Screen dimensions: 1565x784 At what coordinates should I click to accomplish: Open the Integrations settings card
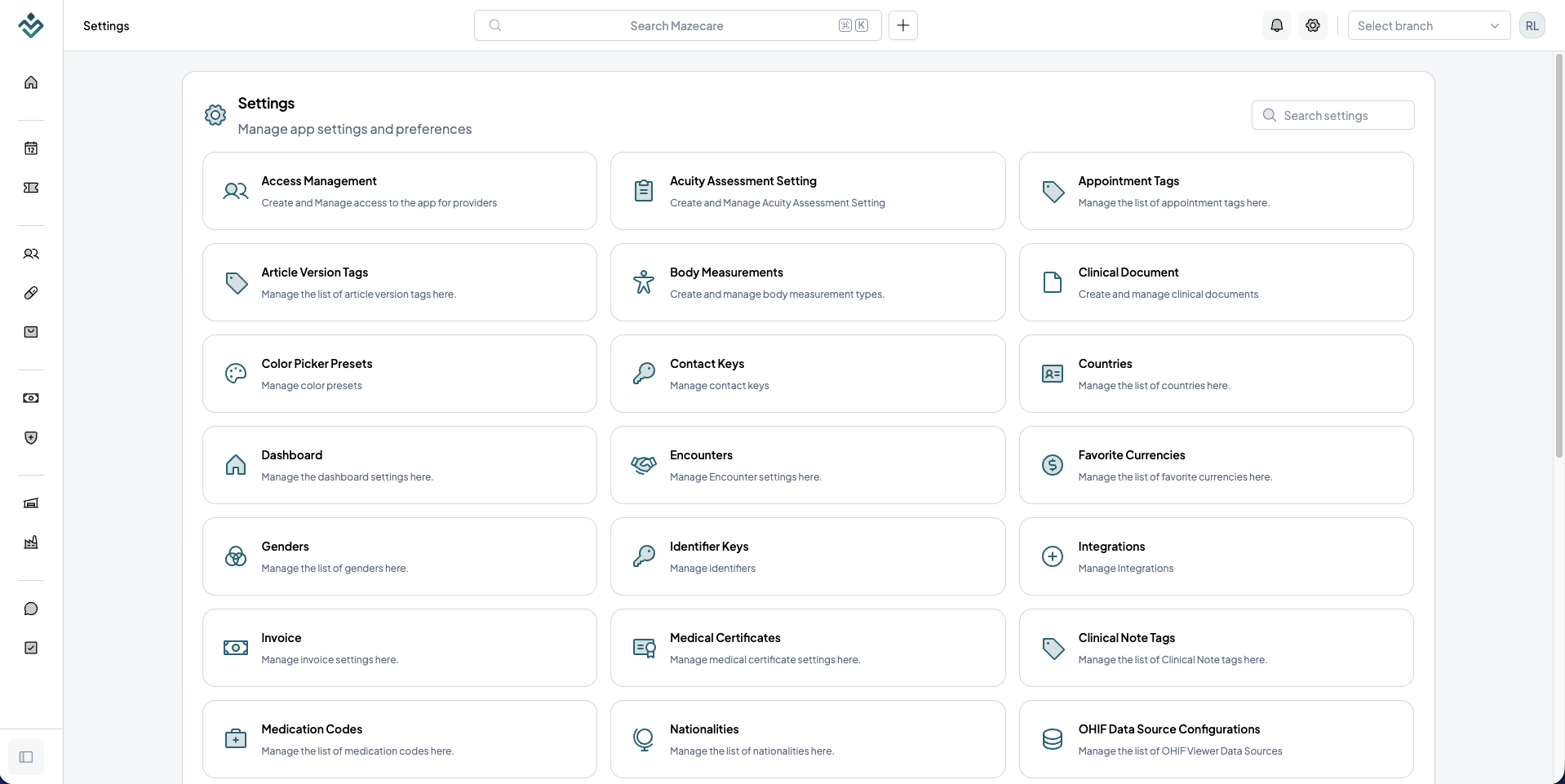(x=1217, y=556)
